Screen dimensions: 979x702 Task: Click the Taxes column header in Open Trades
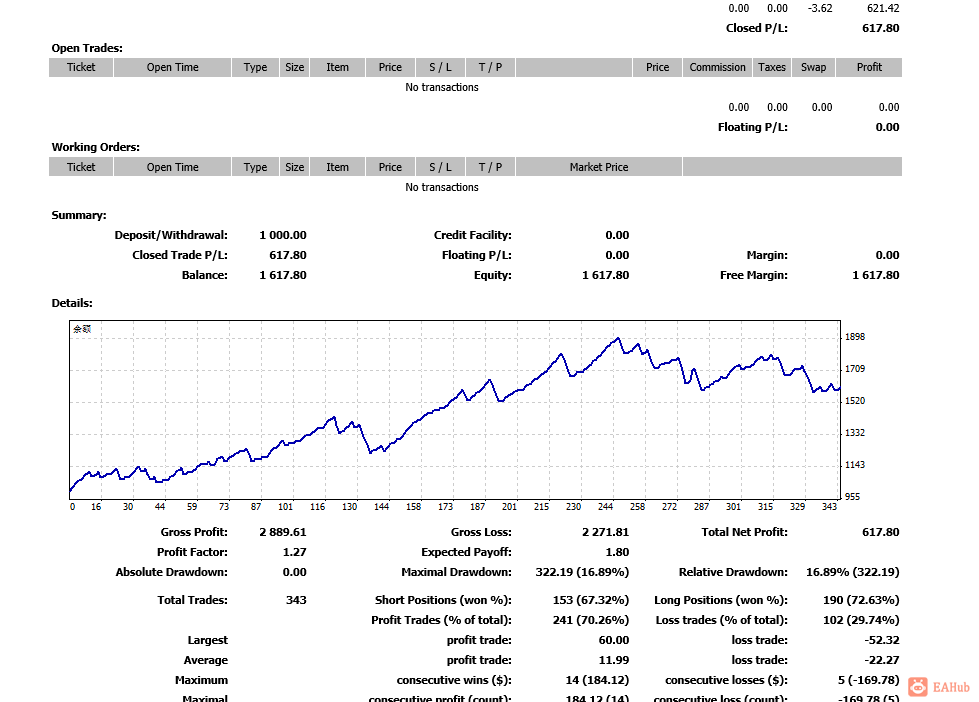772,67
